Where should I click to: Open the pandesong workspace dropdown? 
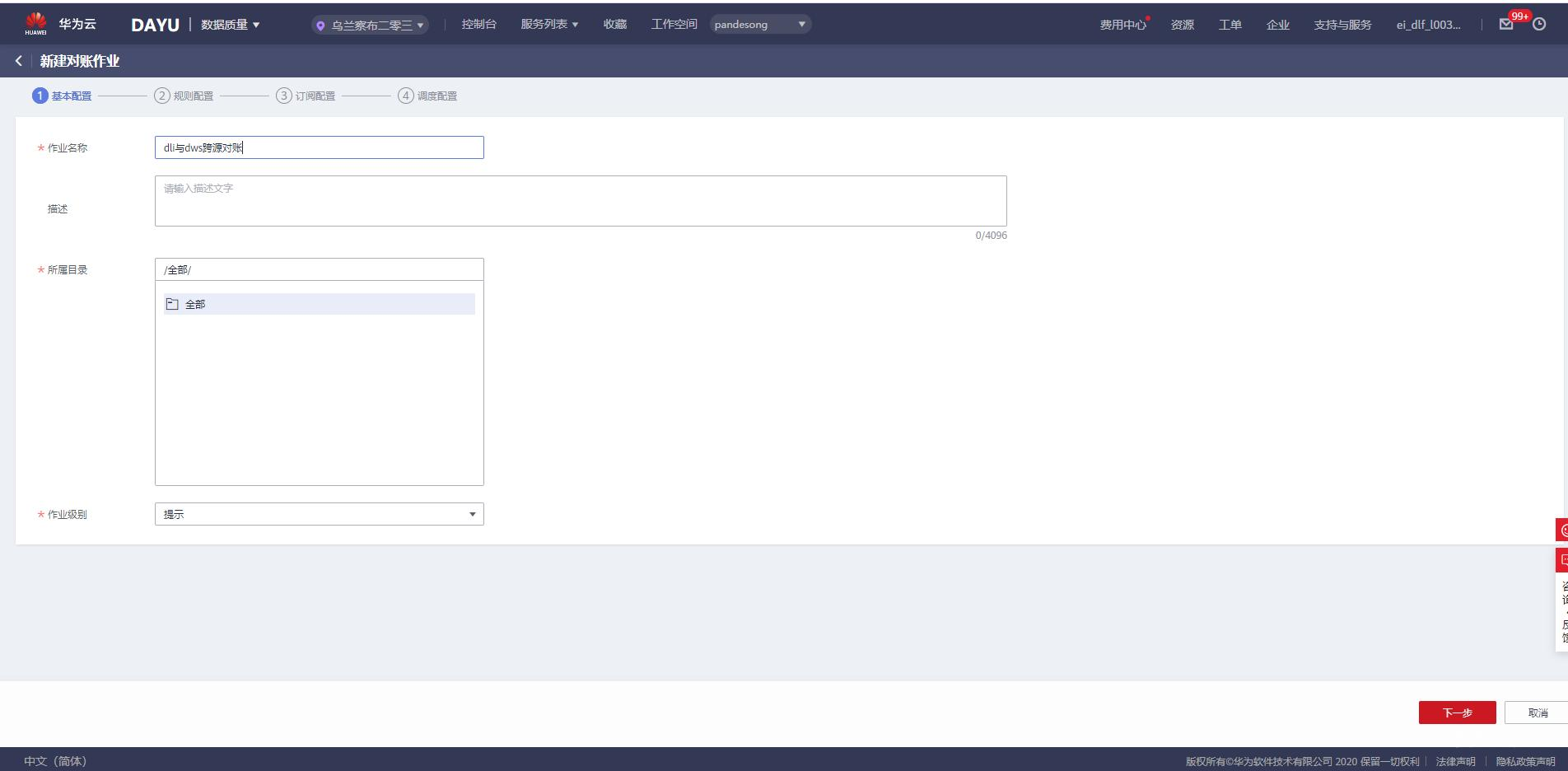point(760,25)
